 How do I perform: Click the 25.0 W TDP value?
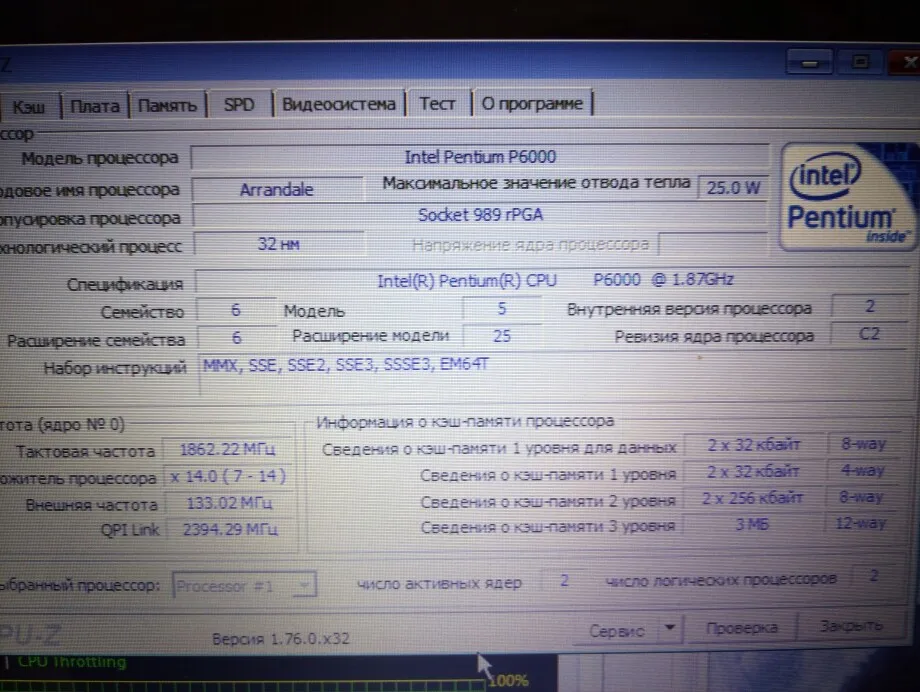pyautogui.click(x=733, y=188)
